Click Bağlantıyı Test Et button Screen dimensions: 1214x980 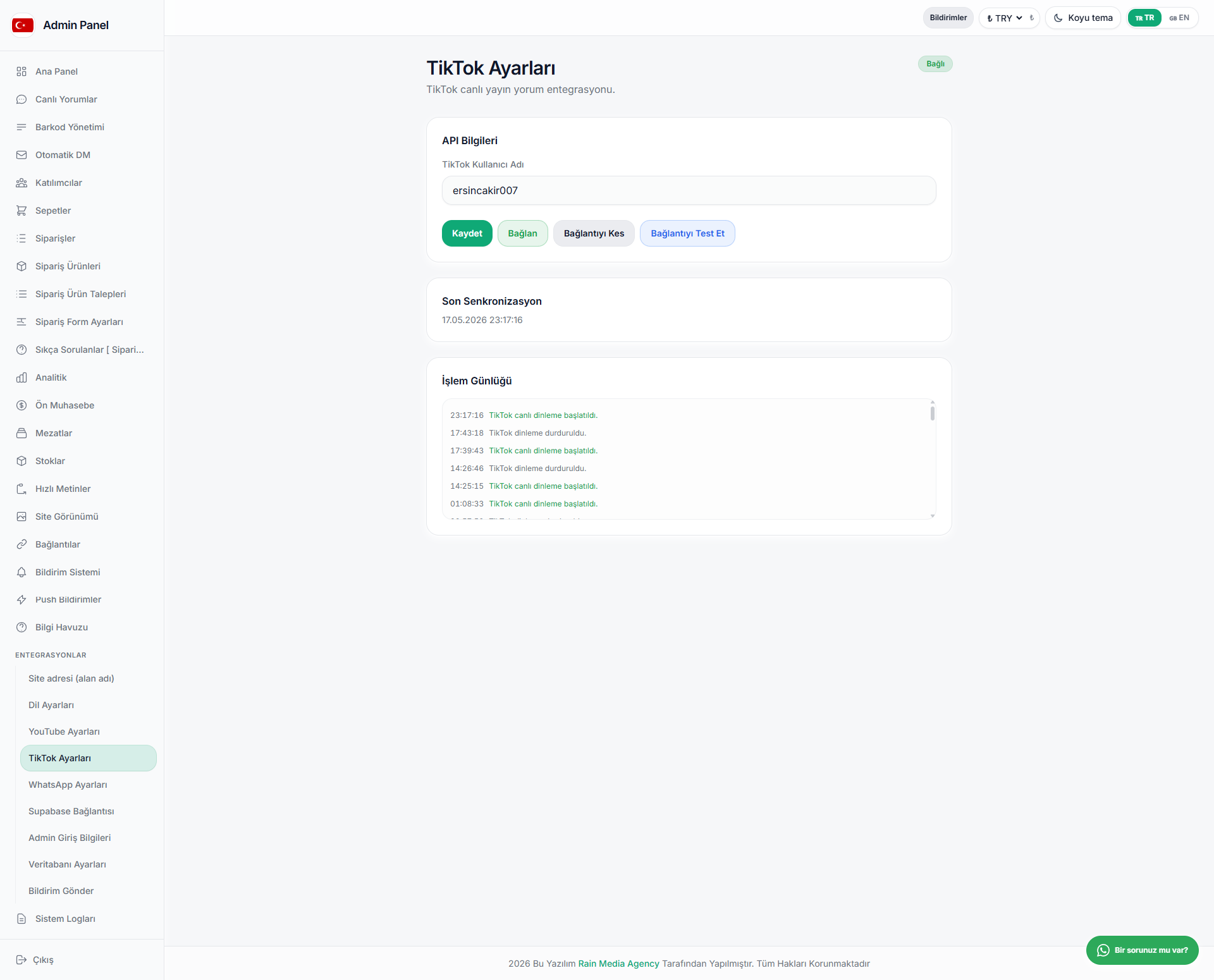click(687, 233)
